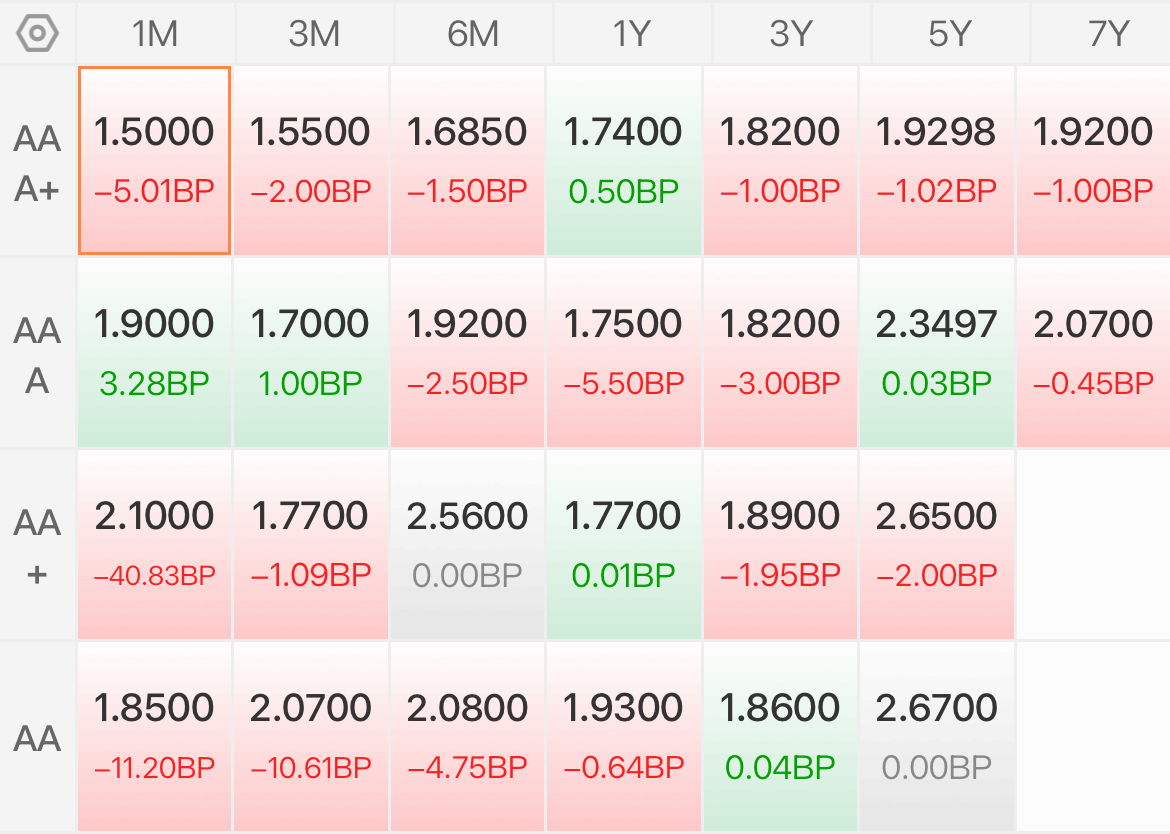This screenshot has width=1170, height=834.
Task: Click AA 5Y cell showing 2.6700
Action: click(x=936, y=736)
